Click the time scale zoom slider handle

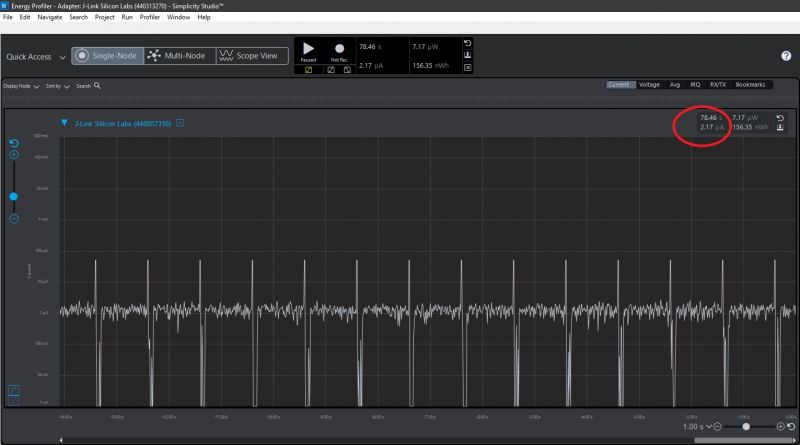(746, 427)
